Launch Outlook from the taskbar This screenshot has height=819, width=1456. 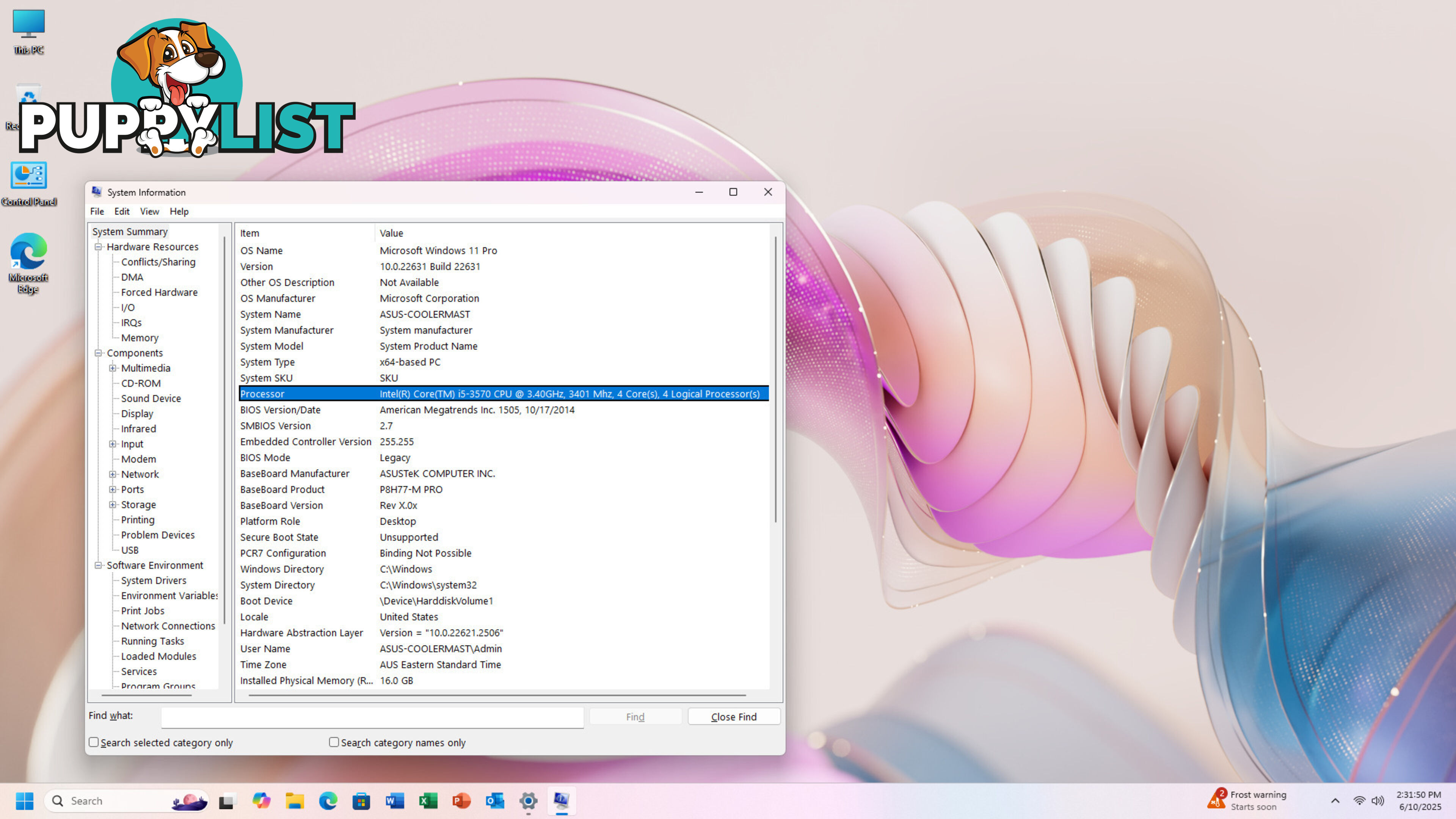pyautogui.click(x=494, y=801)
